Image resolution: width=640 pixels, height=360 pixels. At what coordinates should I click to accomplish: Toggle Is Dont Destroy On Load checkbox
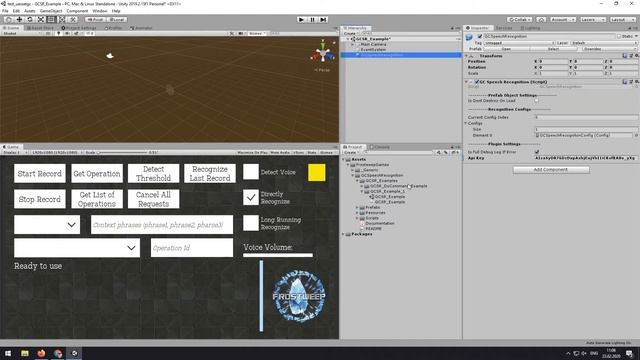coord(537,101)
